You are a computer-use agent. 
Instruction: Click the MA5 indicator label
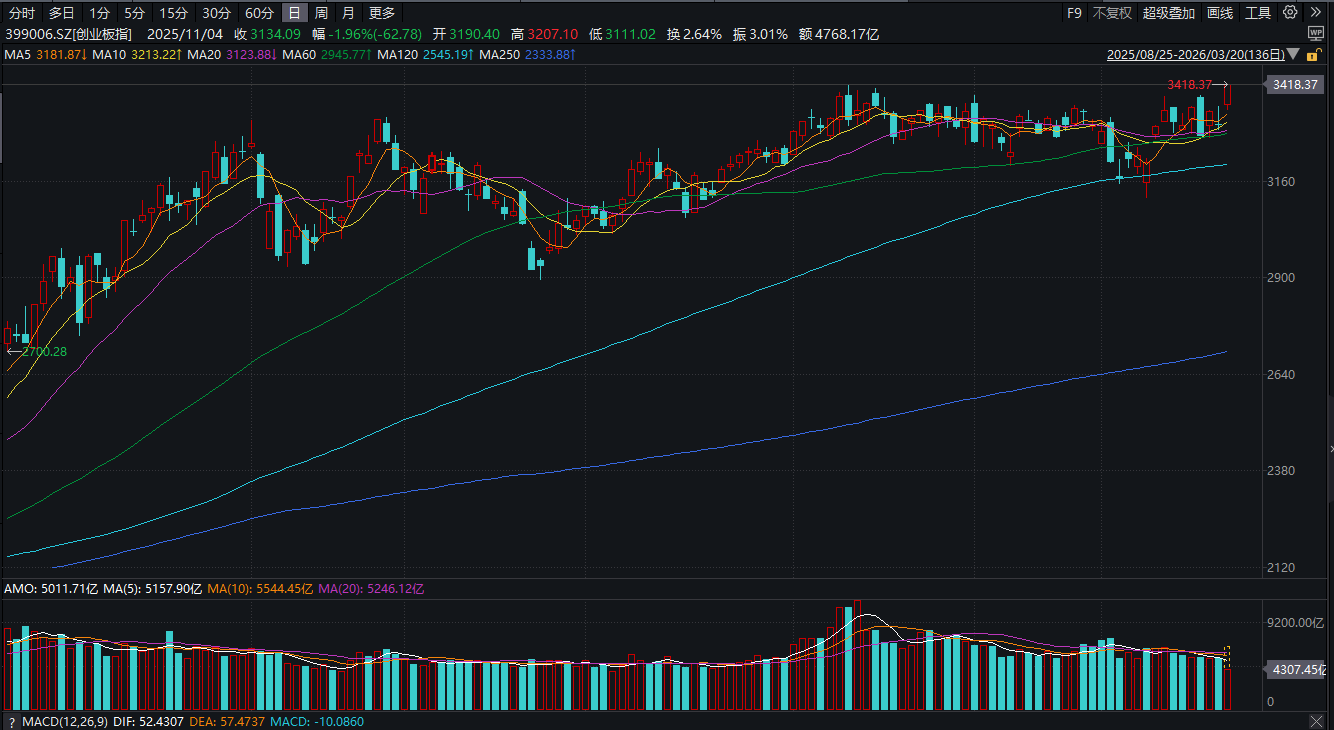point(17,54)
